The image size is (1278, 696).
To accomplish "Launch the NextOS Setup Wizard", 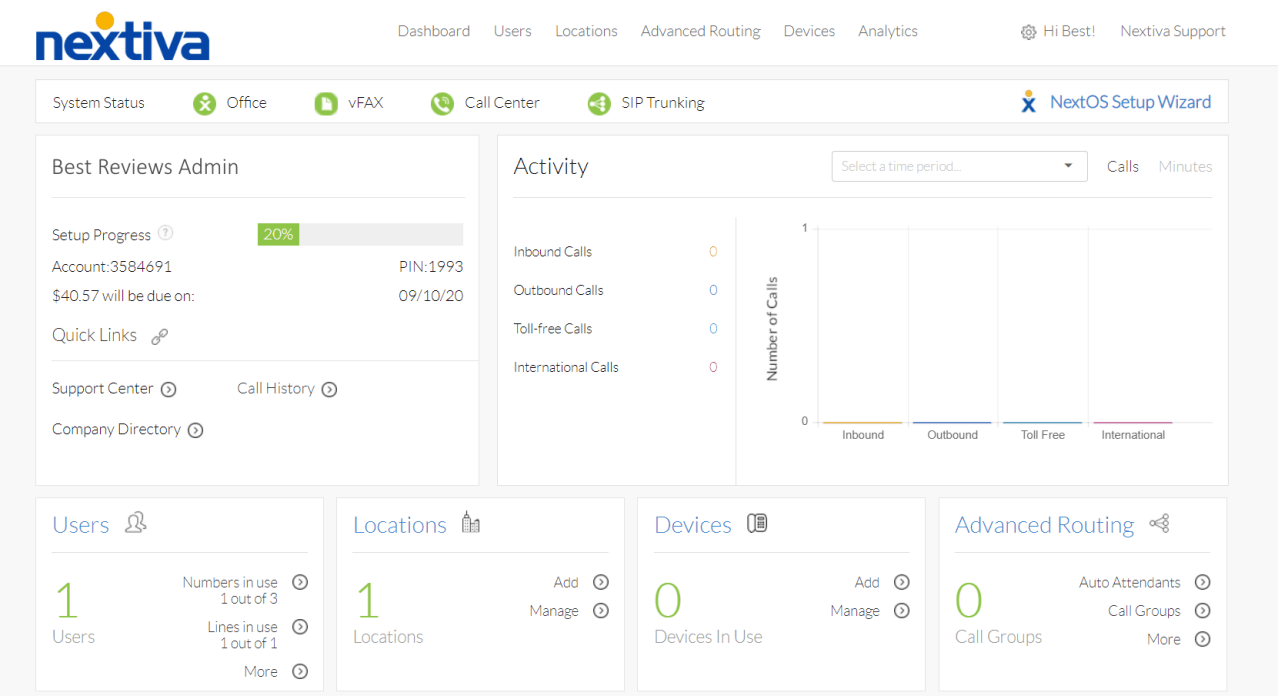I will tap(1130, 101).
